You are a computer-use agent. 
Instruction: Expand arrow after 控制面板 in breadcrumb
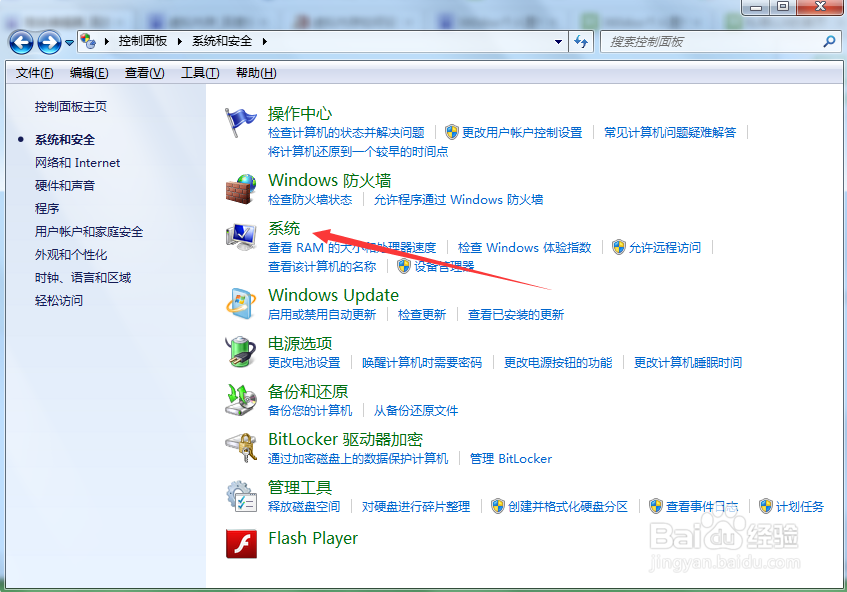[x=180, y=41]
